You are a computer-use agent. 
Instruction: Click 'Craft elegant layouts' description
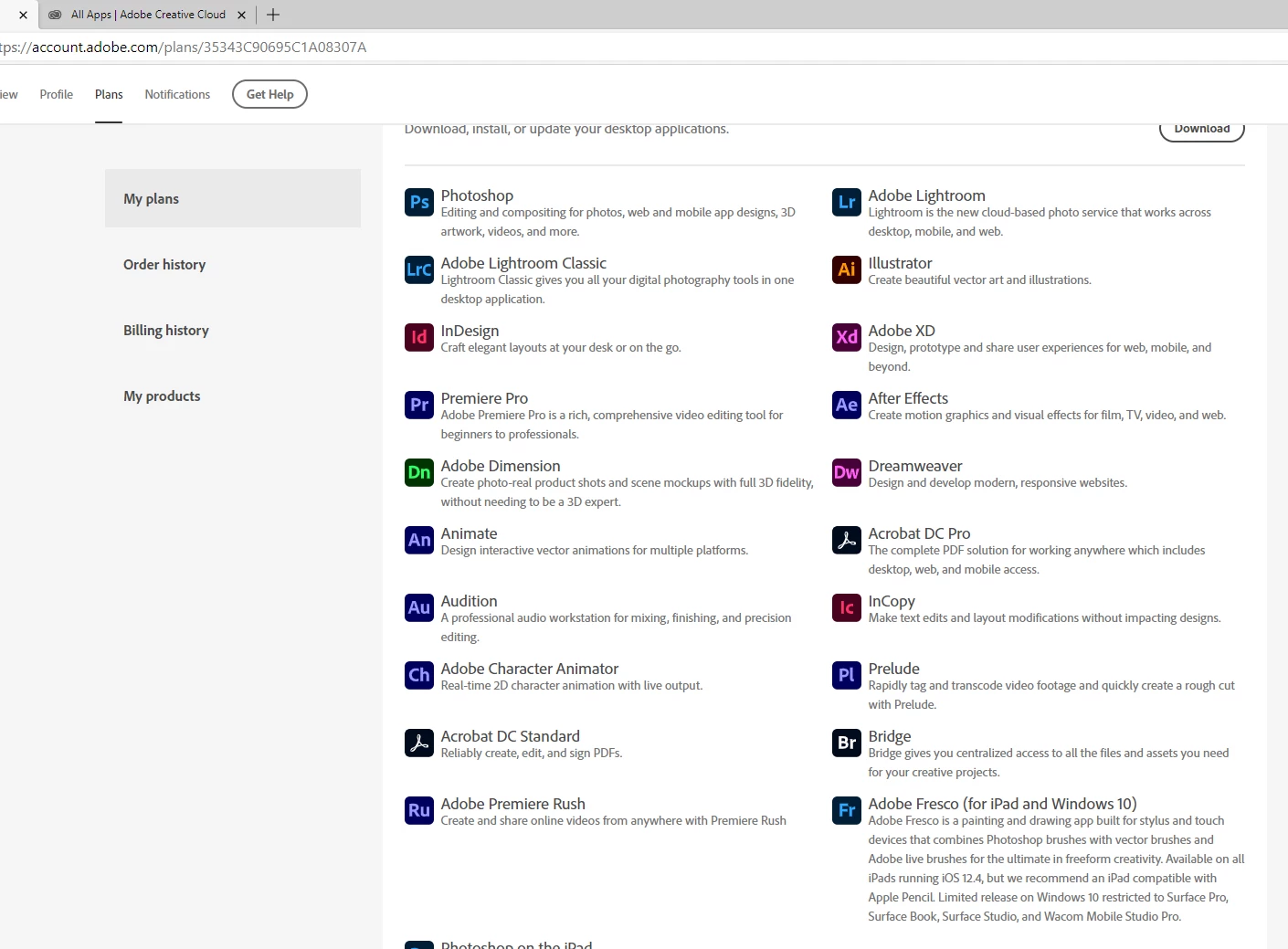coord(561,348)
